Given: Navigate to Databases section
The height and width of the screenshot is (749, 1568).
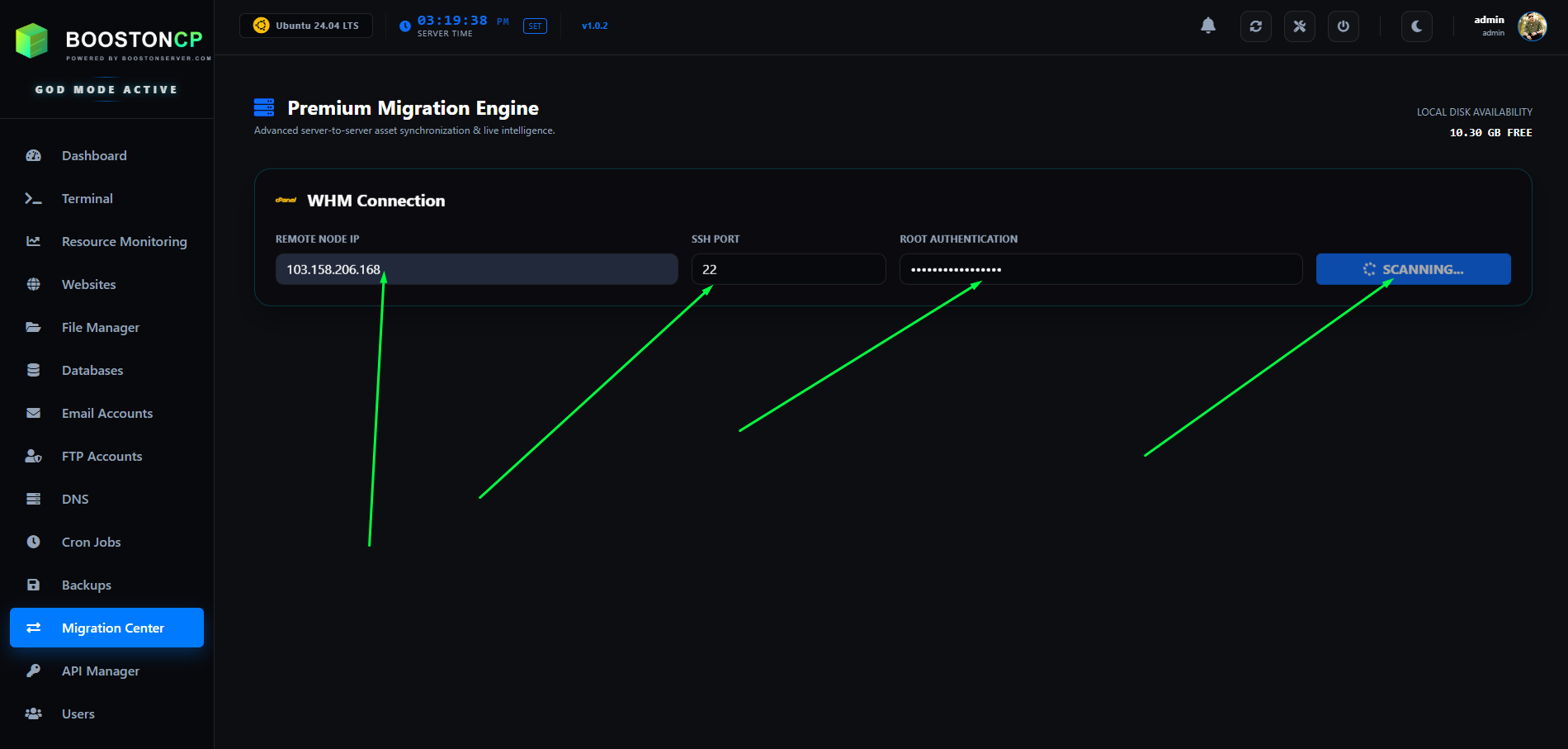Looking at the screenshot, I should 92,370.
